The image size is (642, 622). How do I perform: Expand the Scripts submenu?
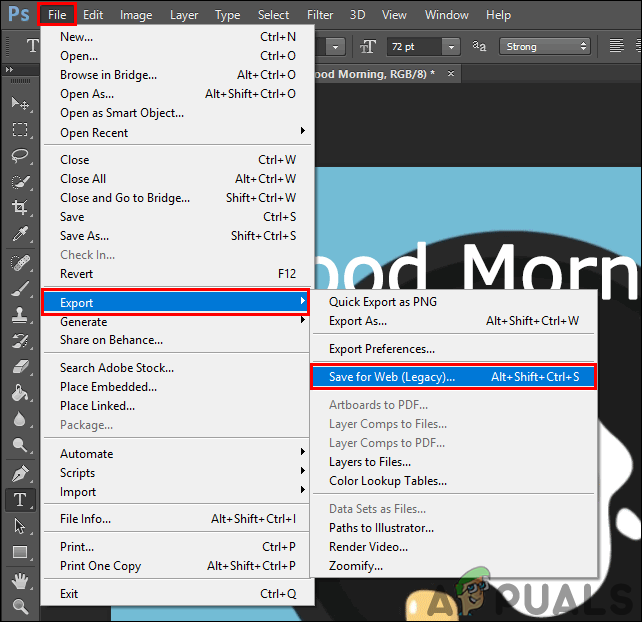click(x=177, y=473)
